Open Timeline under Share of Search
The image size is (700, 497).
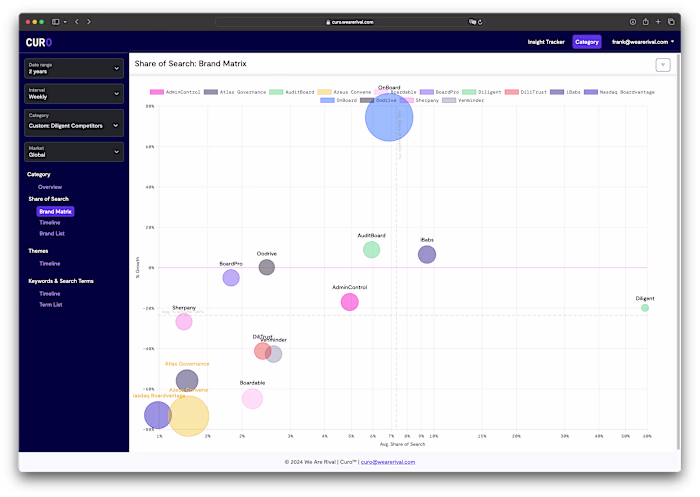pos(50,222)
